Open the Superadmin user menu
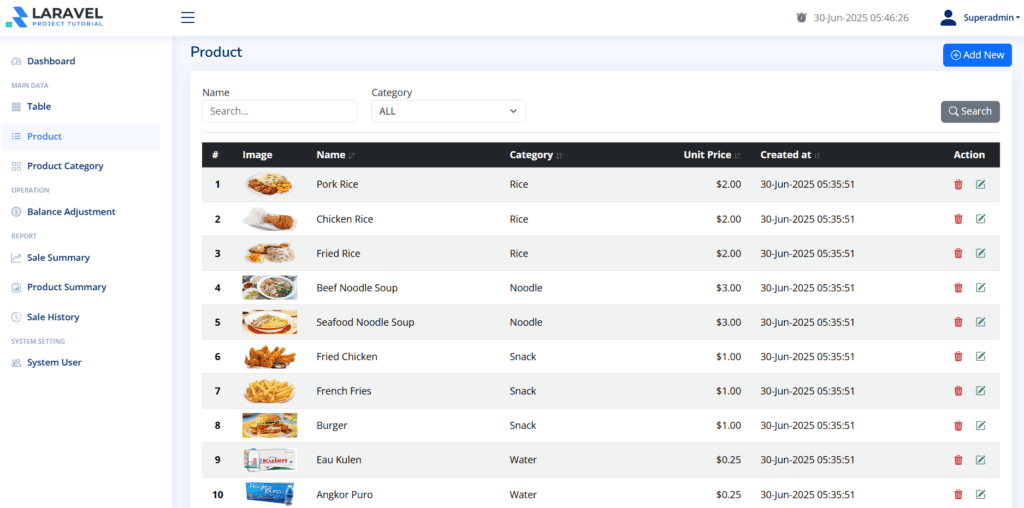The width and height of the screenshot is (1024, 508). click(x=980, y=18)
